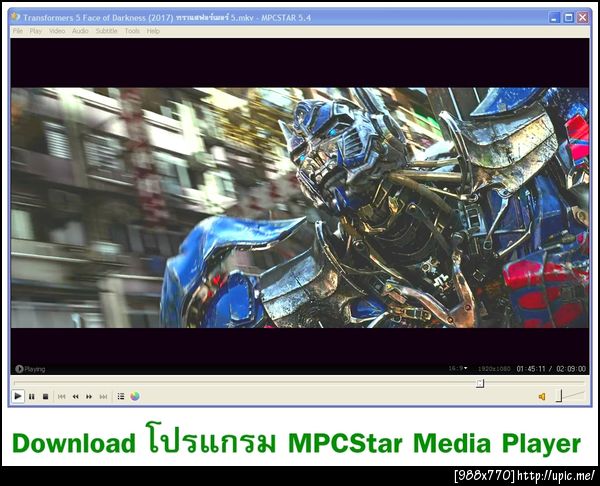
Task: Minimize the MPCSTAR window
Action: pyautogui.click(x=554, y=17)
